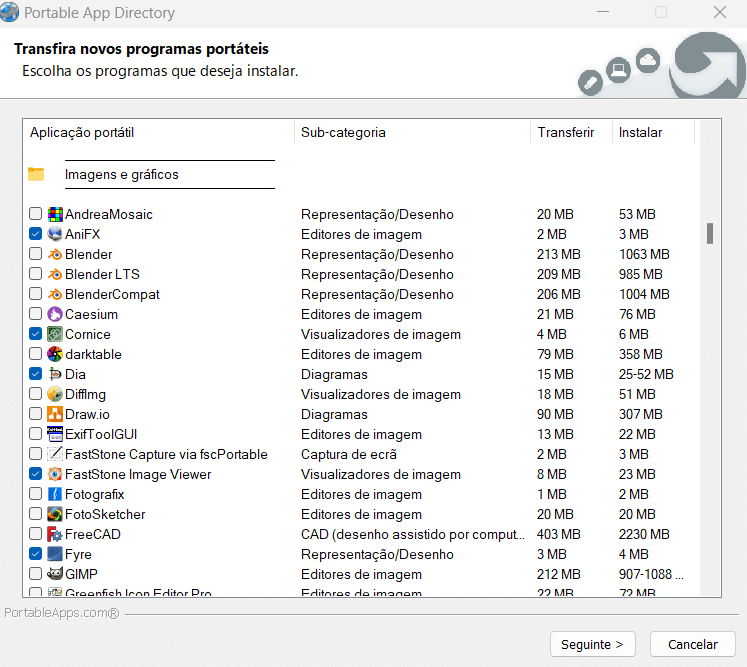This screenshot has height=667, width=747.
Task: Click the Imagens e gráficos folder icon
Action: click(x=36, y=174)
